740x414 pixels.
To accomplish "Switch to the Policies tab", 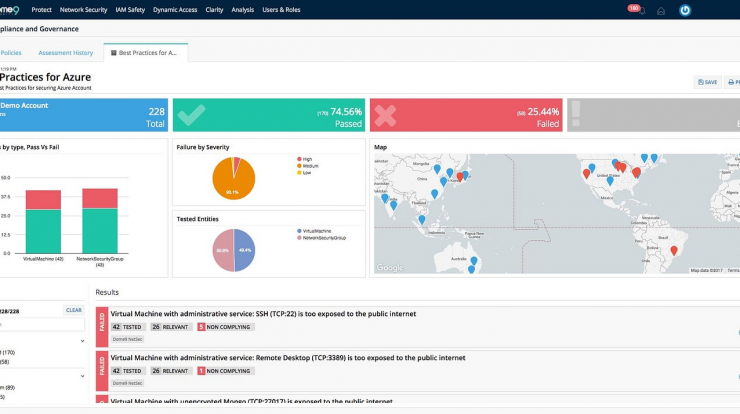I will 11,53.
